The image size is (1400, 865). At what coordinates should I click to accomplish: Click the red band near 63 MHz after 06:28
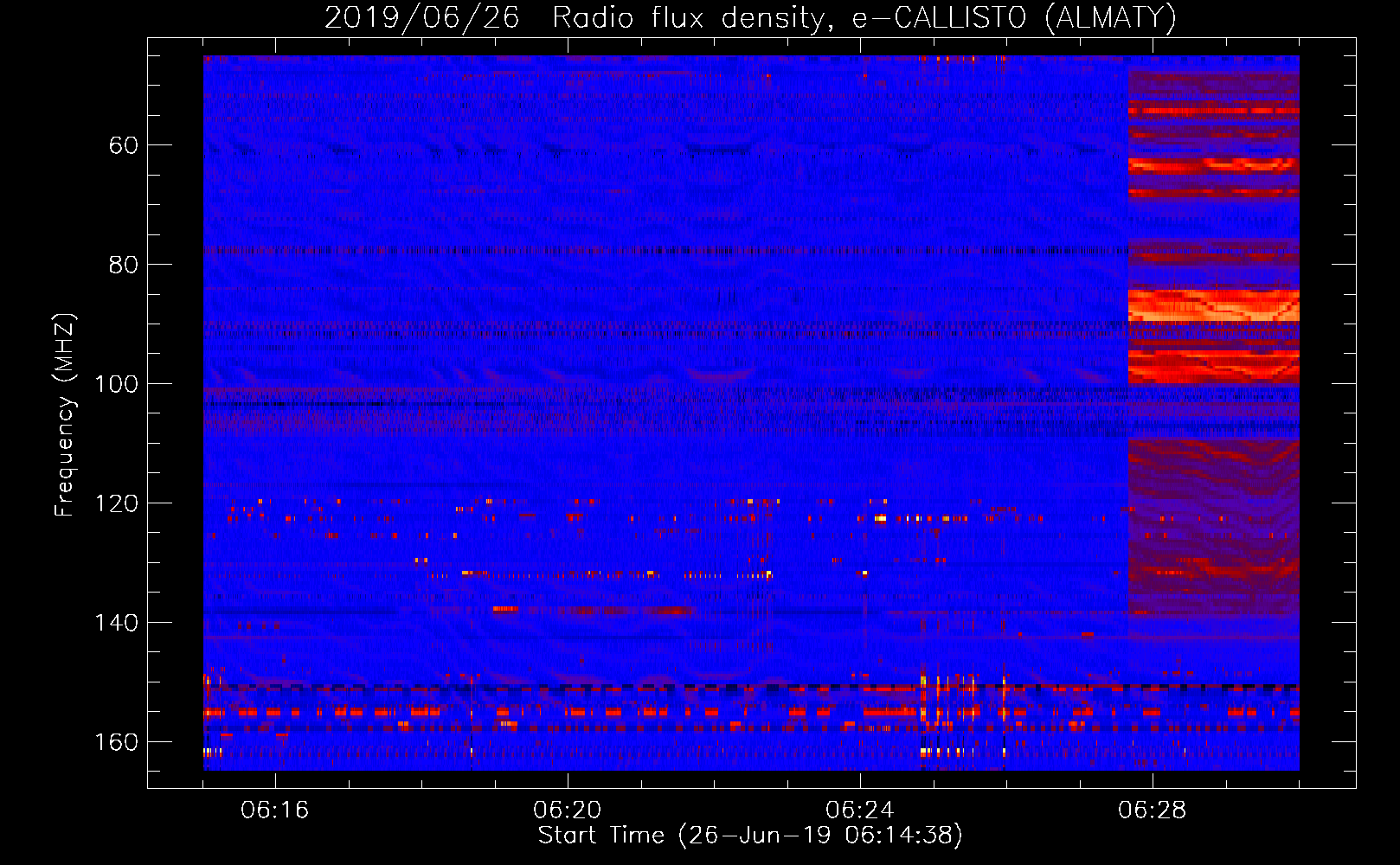(1213, 164)
